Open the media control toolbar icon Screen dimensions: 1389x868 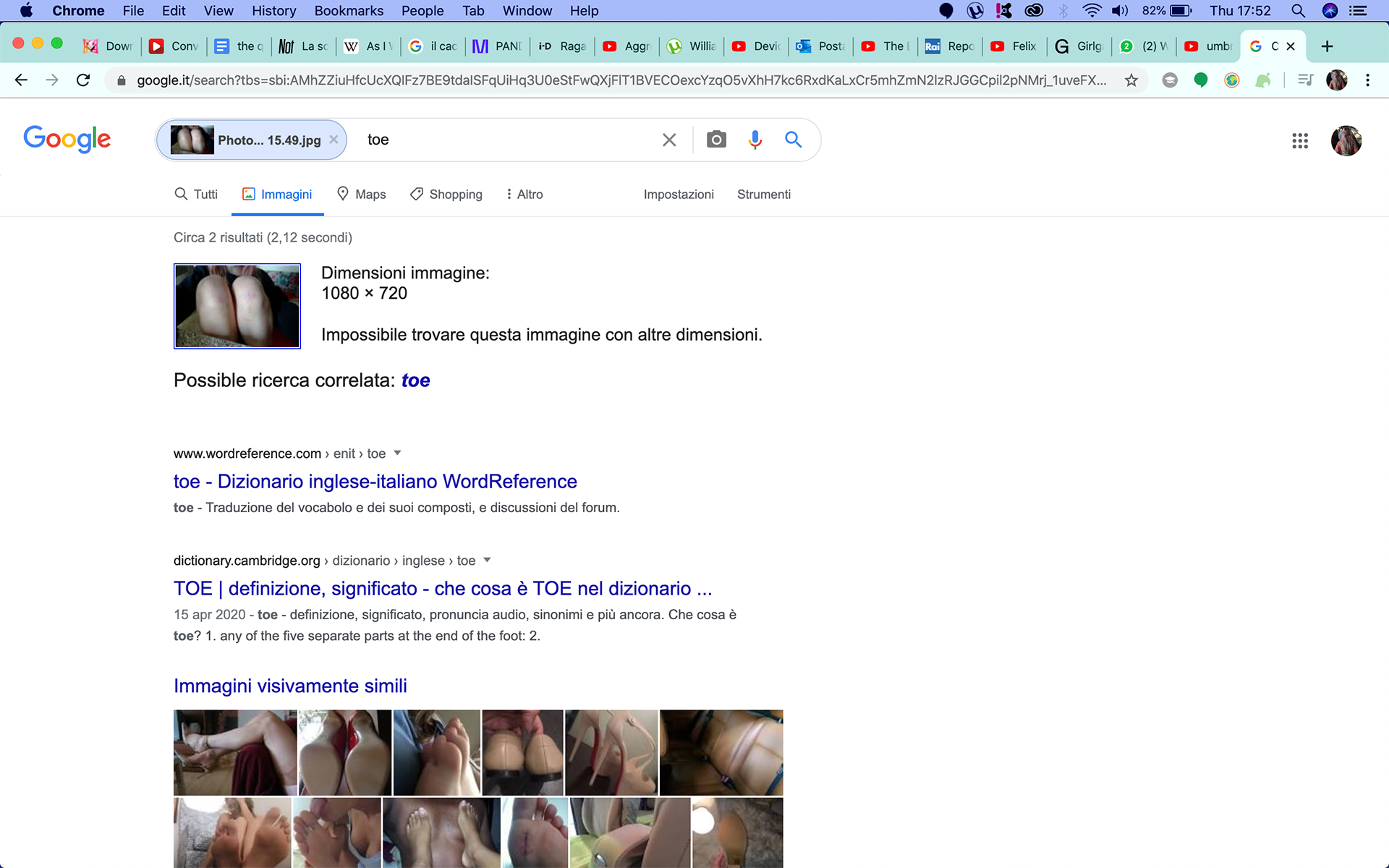[x=1305, y=80]
